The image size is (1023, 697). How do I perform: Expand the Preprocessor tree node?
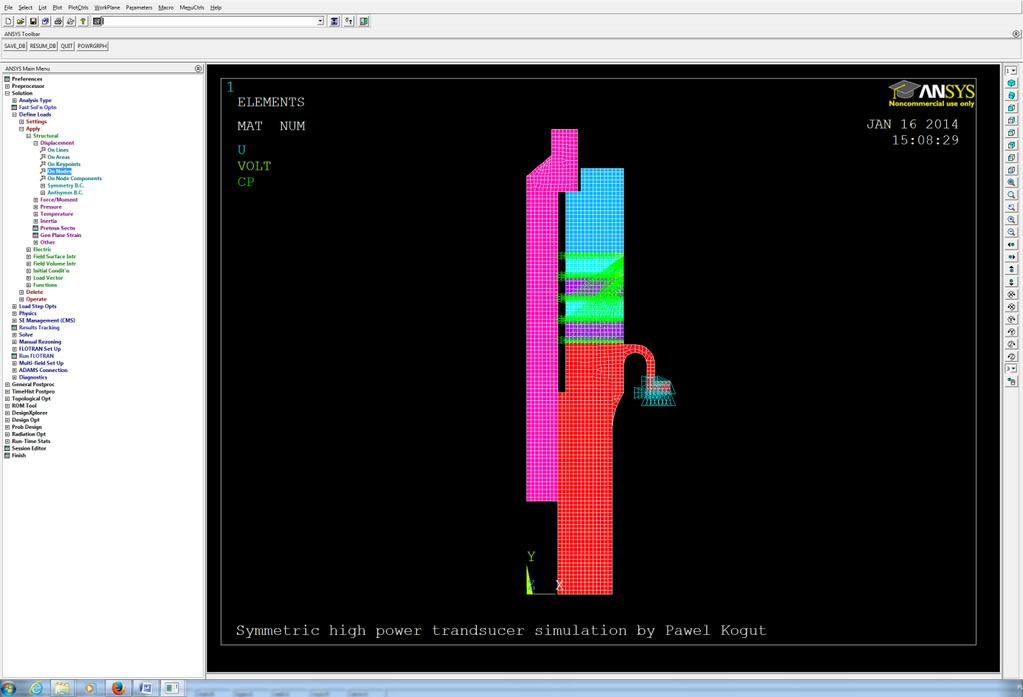click(7, 86)
